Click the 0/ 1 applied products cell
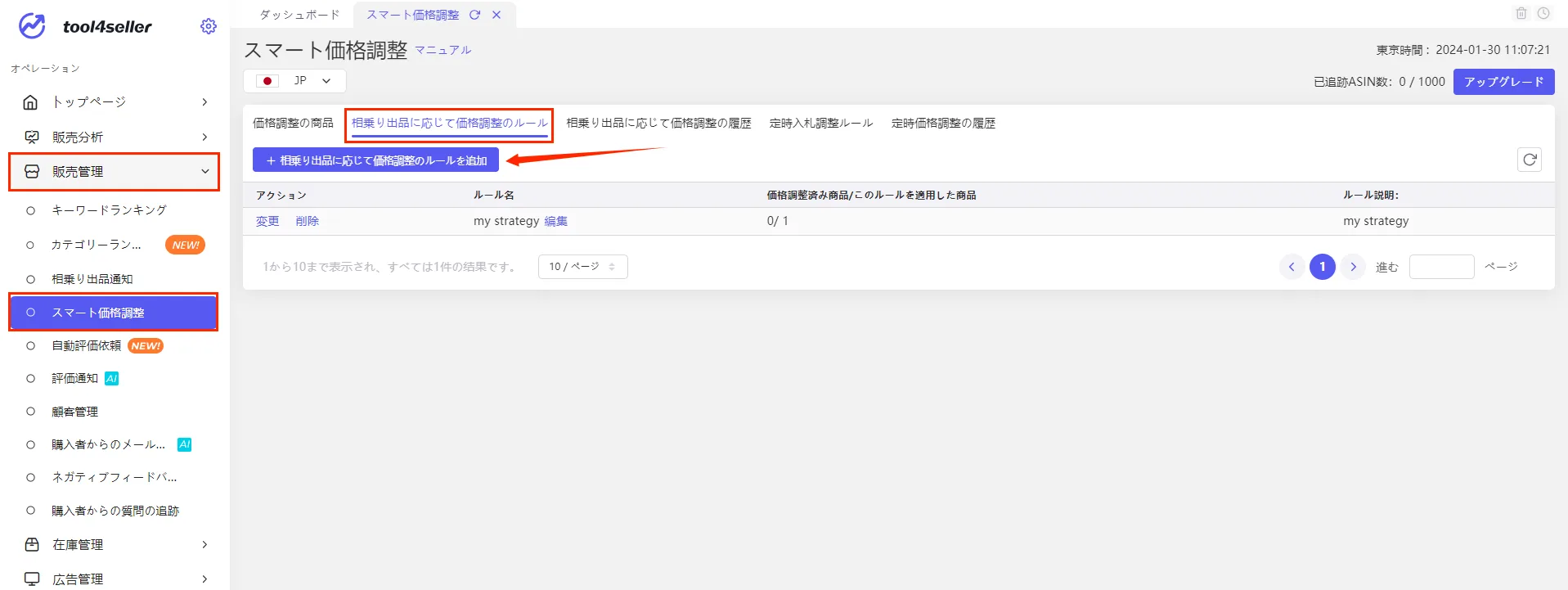Image resolution: width=1568 pixels, height=590 pixels. coord(778,221)
